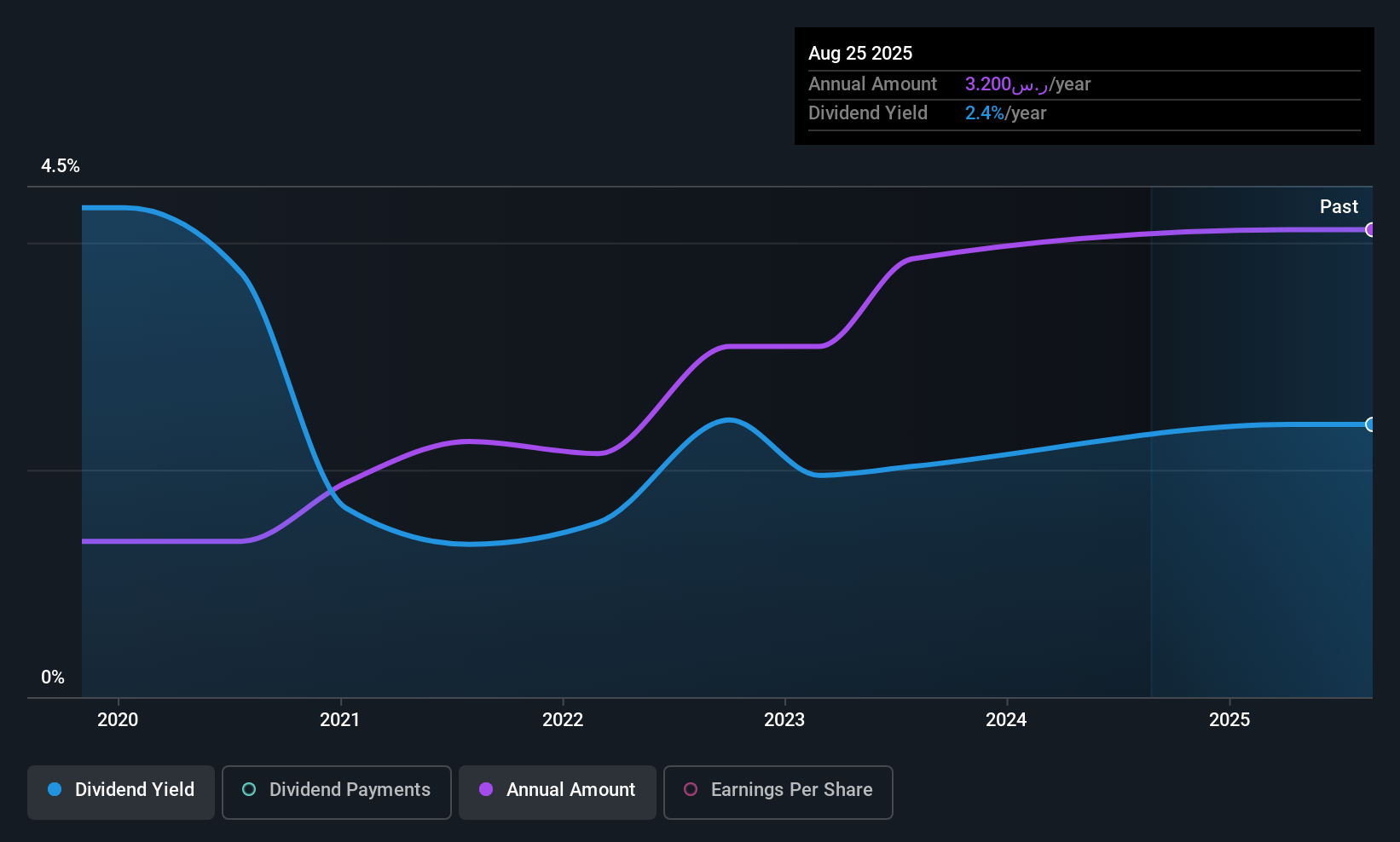
Task: Click the 2021 x-axis label
Action: (x=340, y=719)
